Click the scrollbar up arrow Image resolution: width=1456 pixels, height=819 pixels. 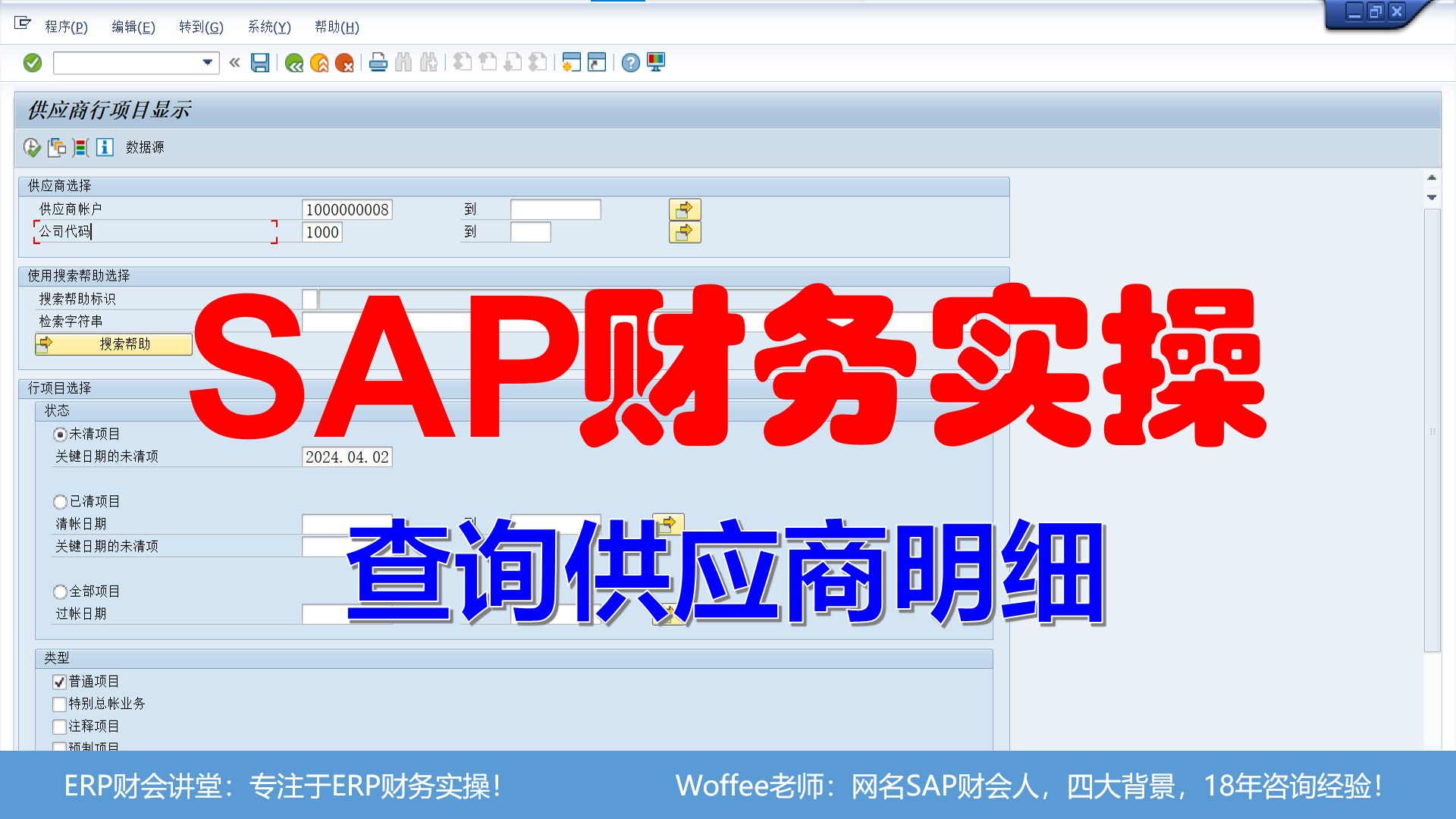click(1432, 177)
